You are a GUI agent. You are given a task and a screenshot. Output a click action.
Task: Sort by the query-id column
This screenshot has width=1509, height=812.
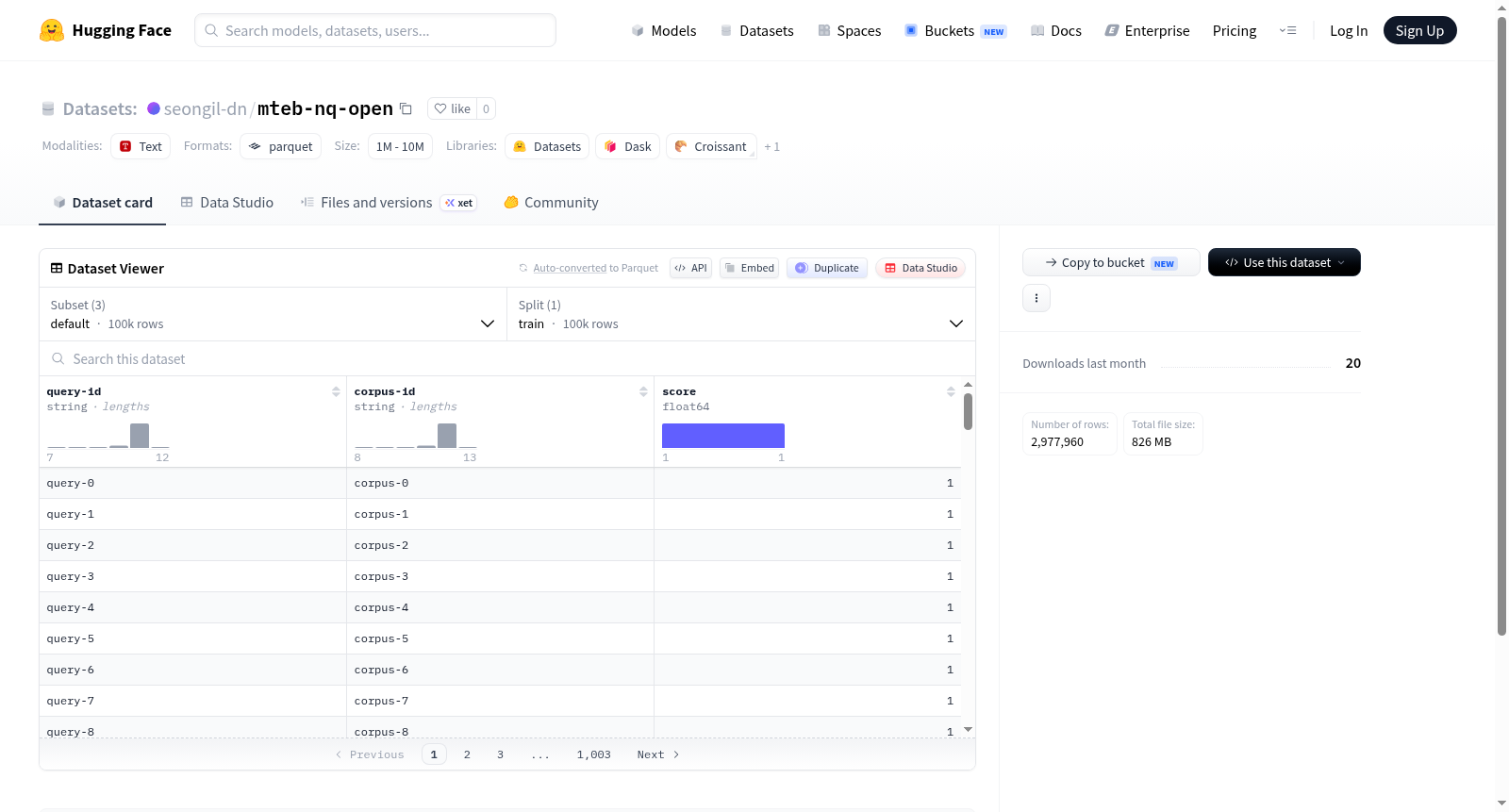pyautogui.click(x=336, y=391)
